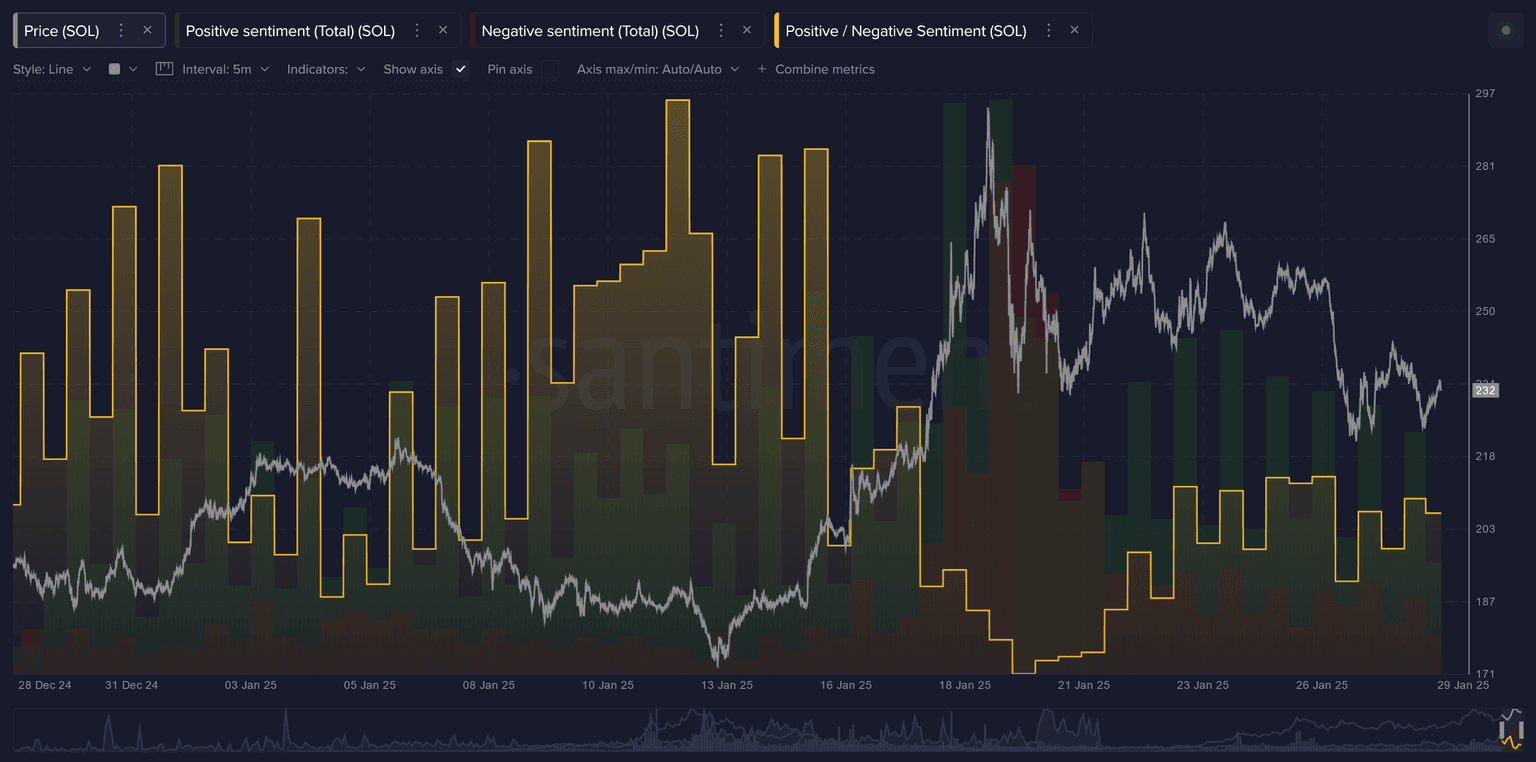The width and height of the screenshot is (1536, 762).
Task: Open the line color swatch picker
Action: 122,69
